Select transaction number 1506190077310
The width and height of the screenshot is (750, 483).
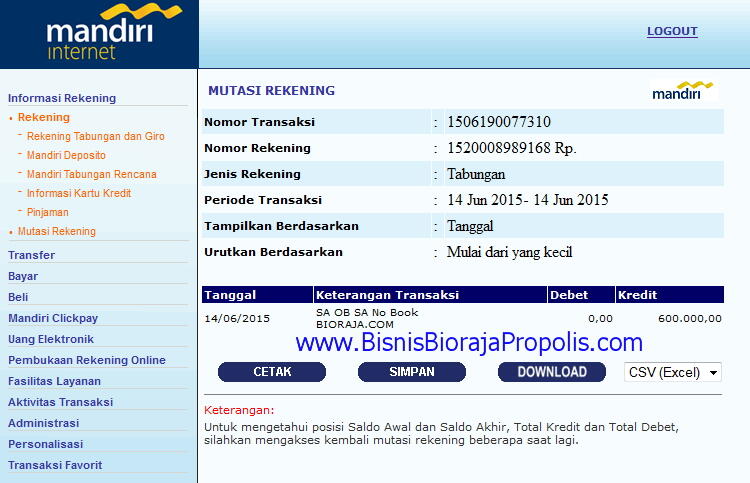[499, 122]
